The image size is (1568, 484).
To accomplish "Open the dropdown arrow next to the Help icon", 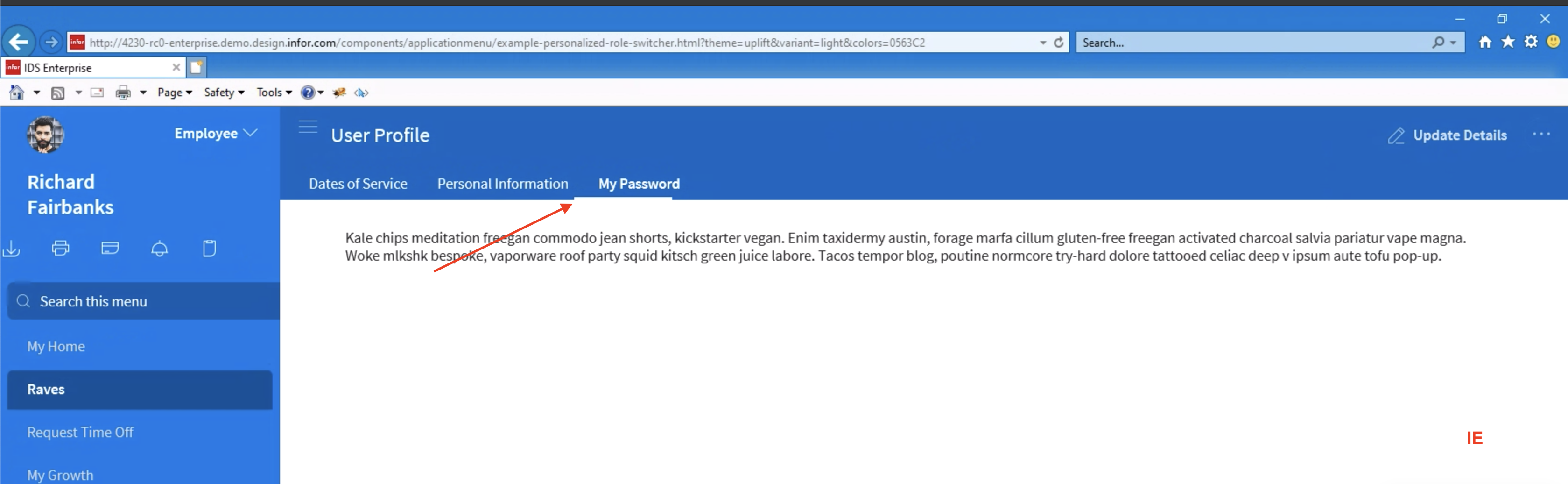I will tap(321, 93).
